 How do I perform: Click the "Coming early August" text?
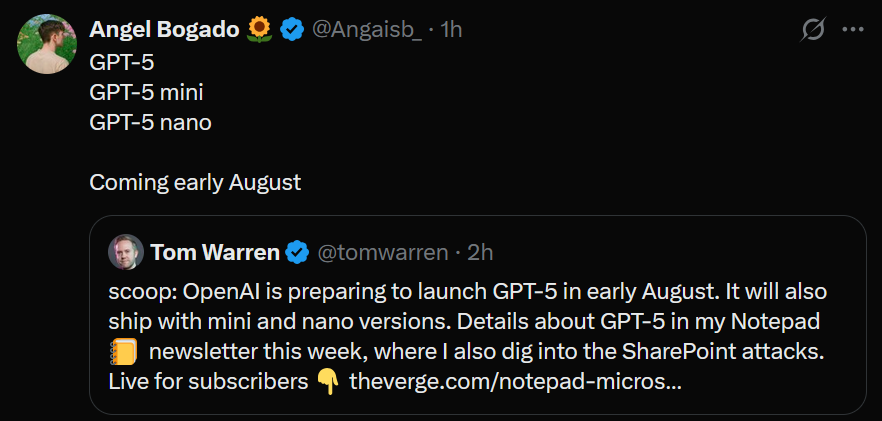195,183
